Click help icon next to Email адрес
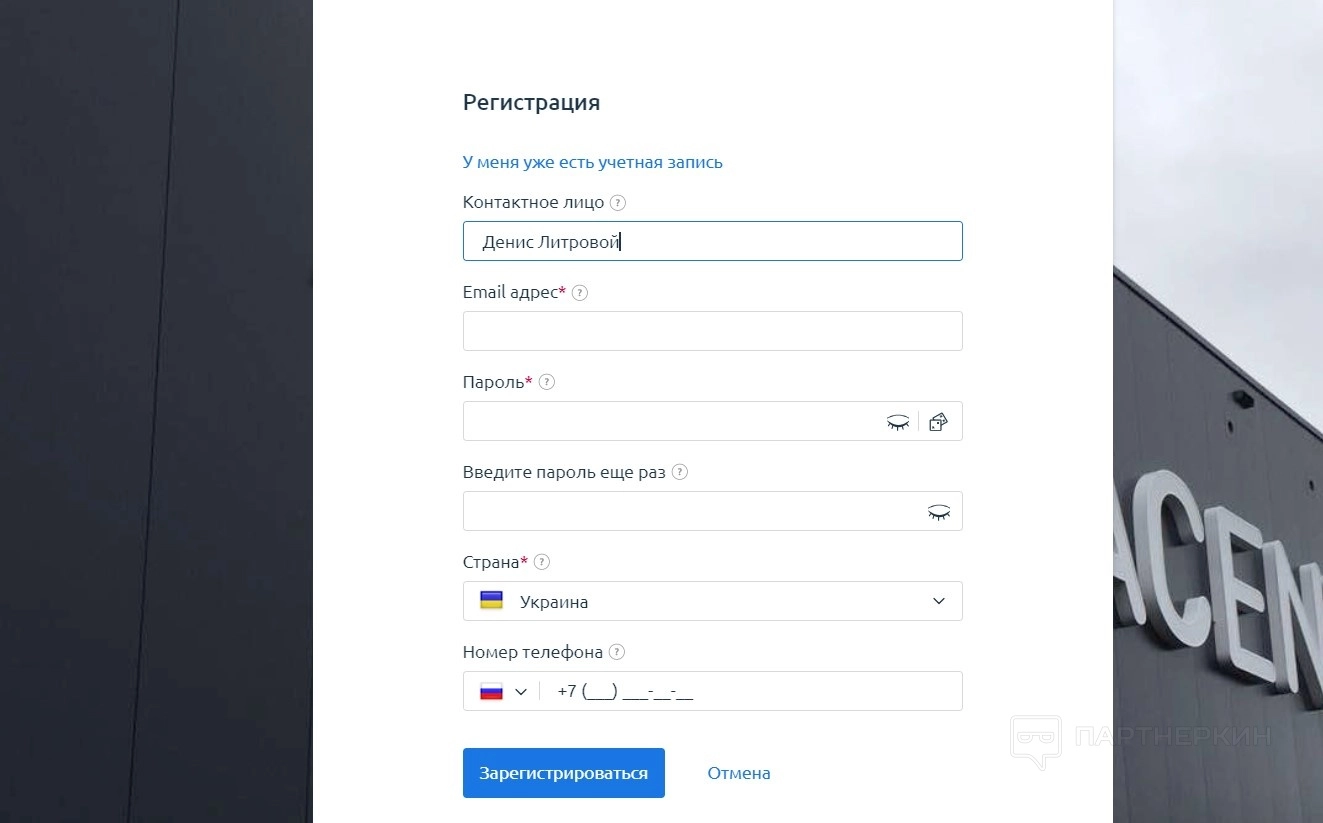 (x=580, y=293)
